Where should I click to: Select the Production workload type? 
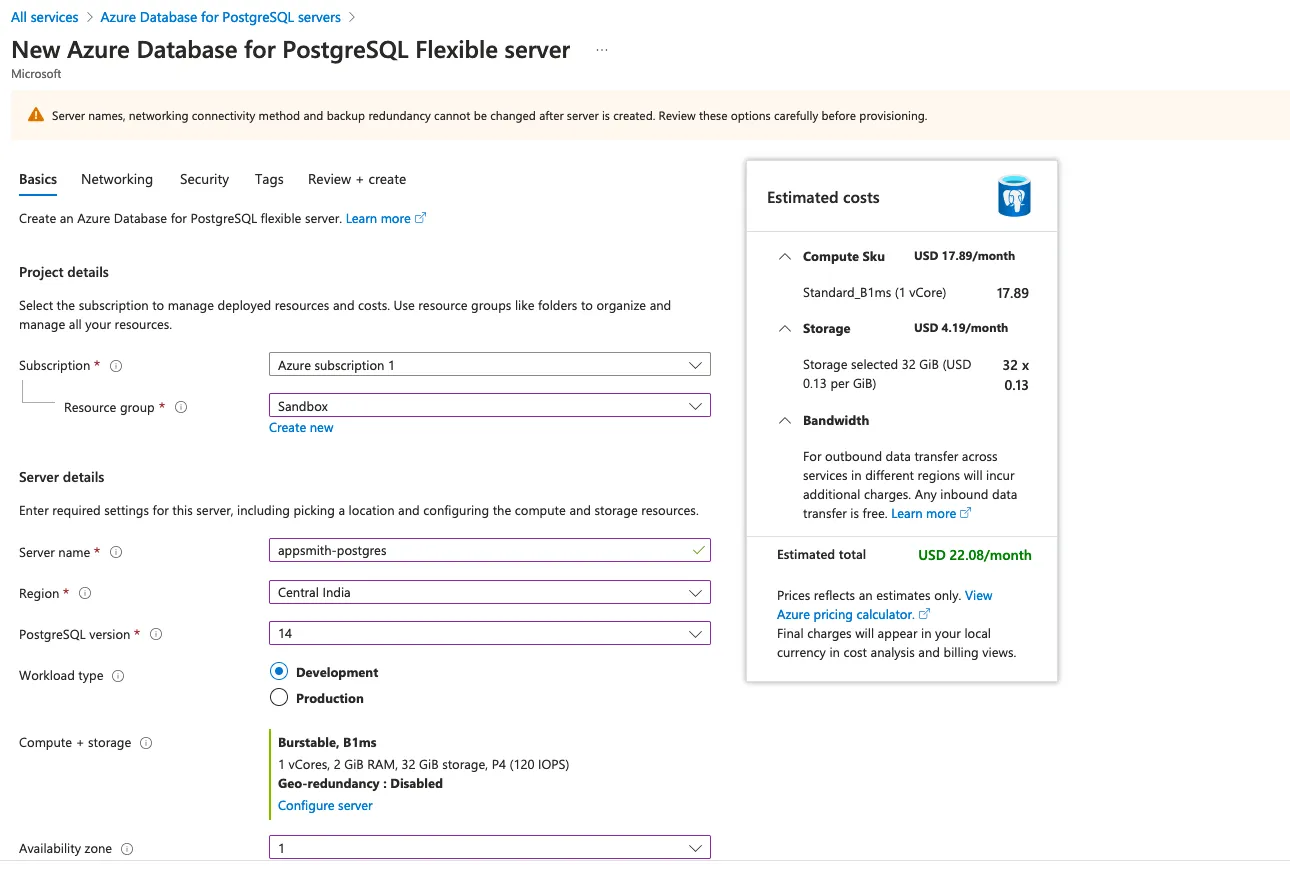tap(279, 698)
